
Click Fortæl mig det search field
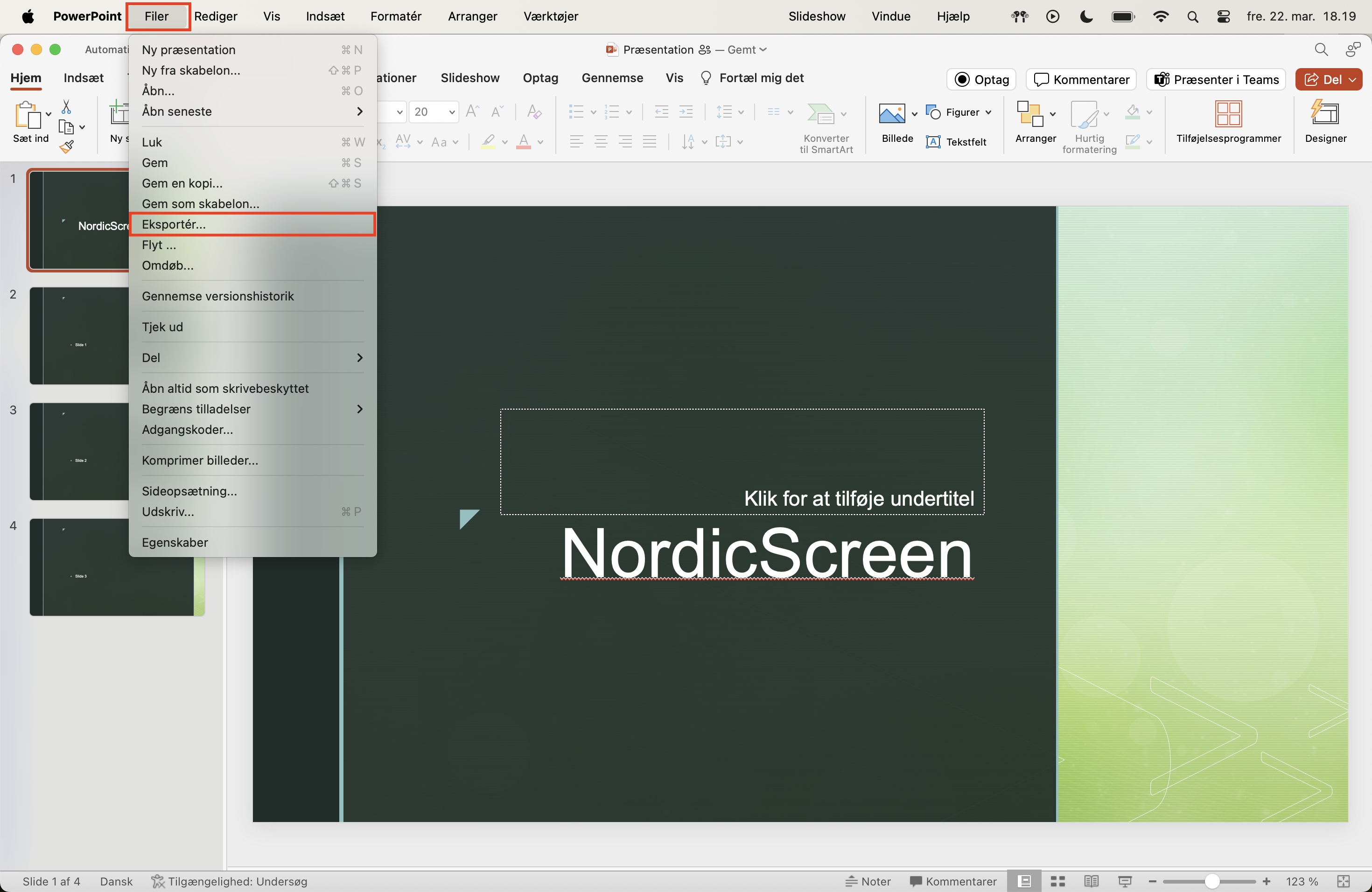[752, 78]
